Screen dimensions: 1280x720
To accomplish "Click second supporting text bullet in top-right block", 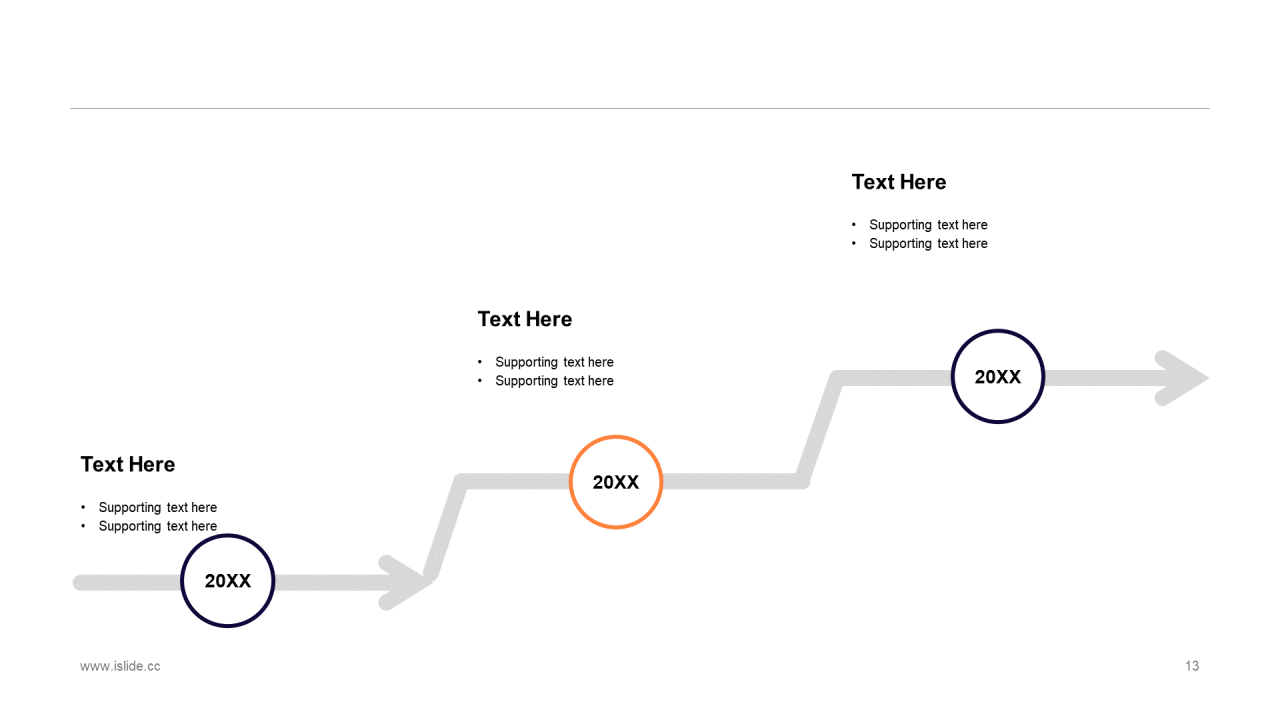I will pos(928,243).
